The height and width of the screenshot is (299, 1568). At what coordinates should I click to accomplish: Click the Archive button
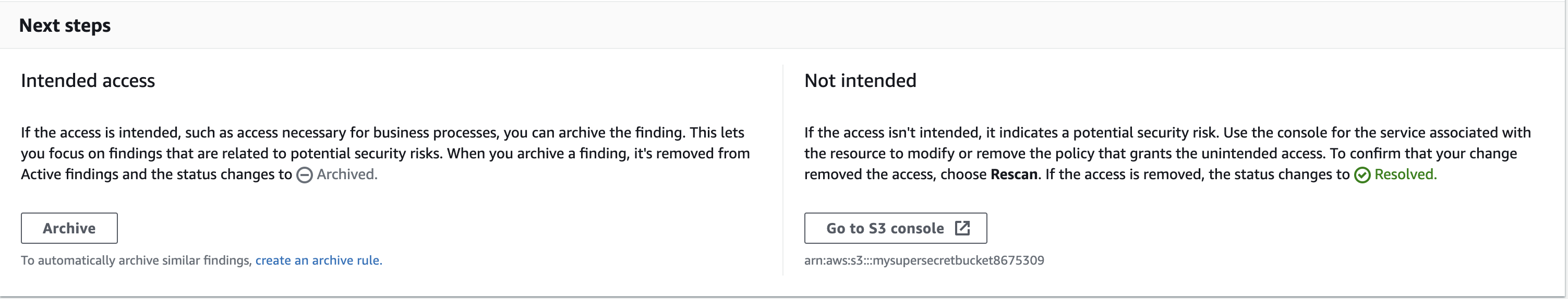(69, 228)
